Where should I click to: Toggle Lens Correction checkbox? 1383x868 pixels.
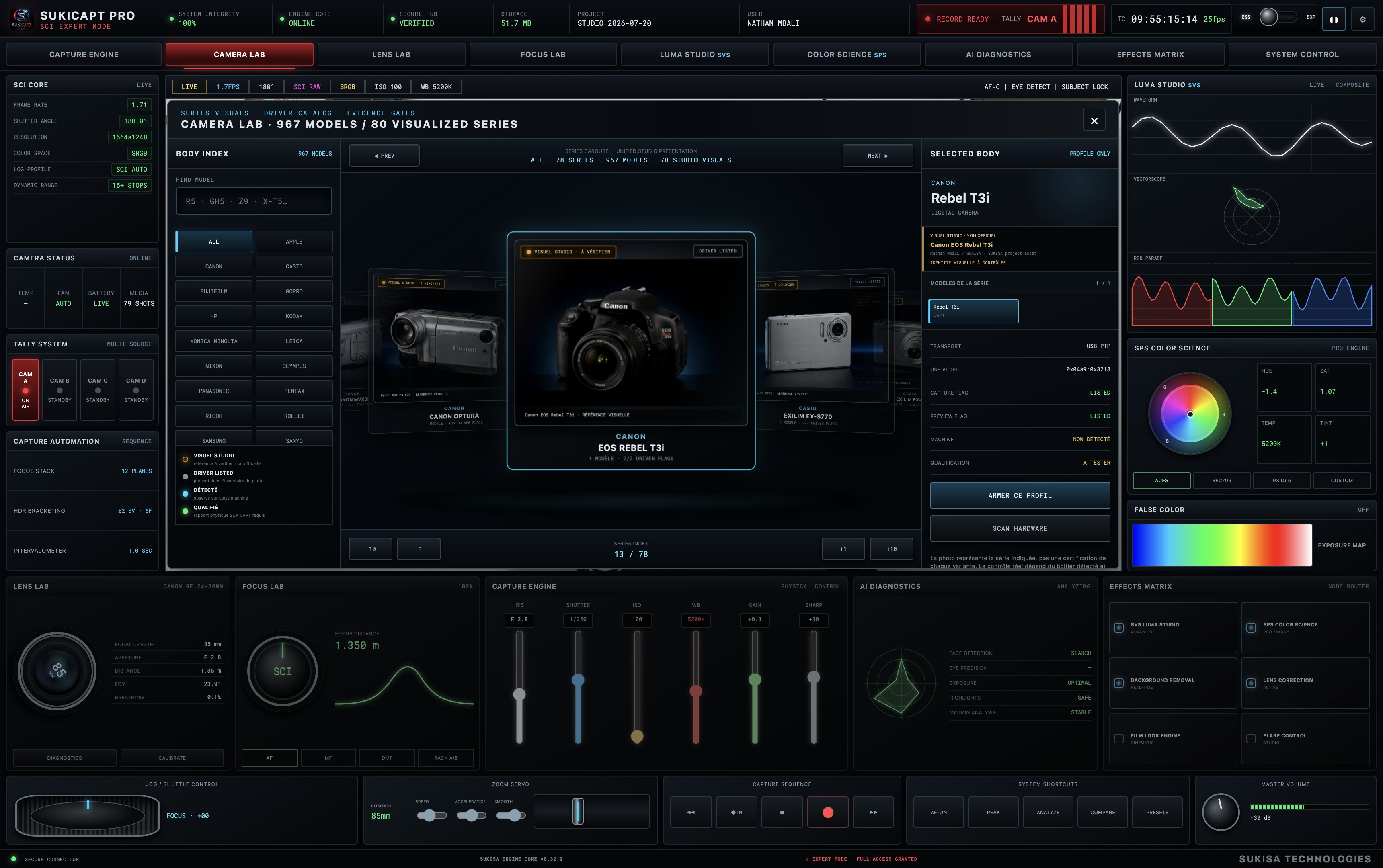click(1251, 683)
